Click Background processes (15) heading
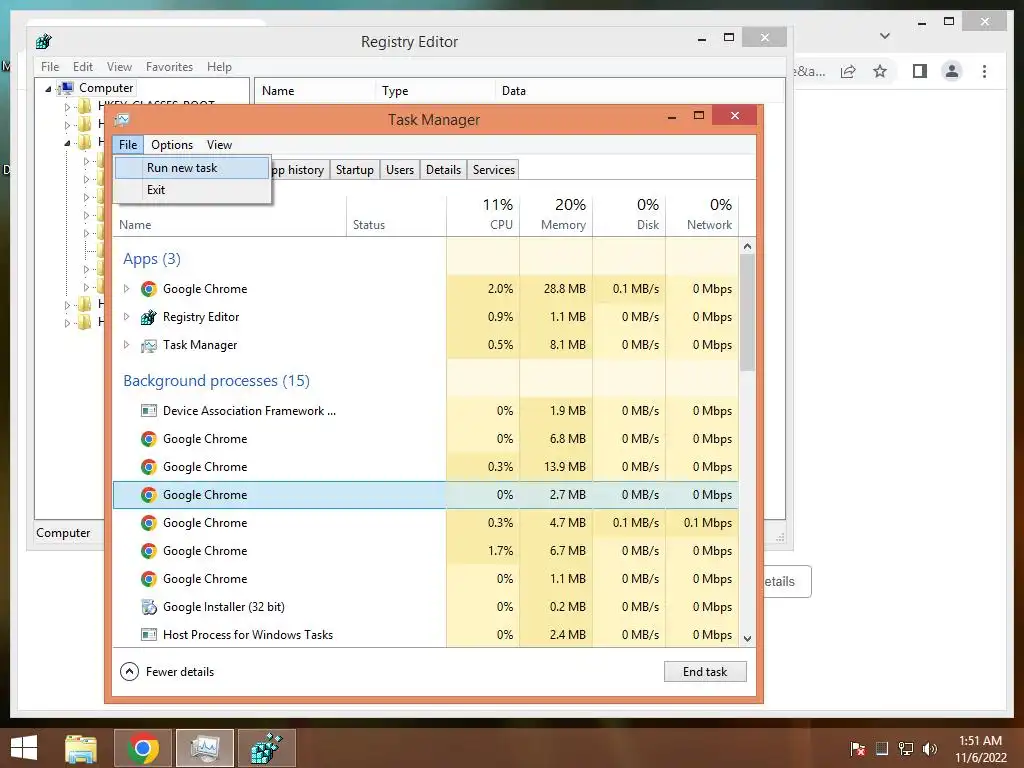The width and height of the screenshot is (1024, 768). 216,381
